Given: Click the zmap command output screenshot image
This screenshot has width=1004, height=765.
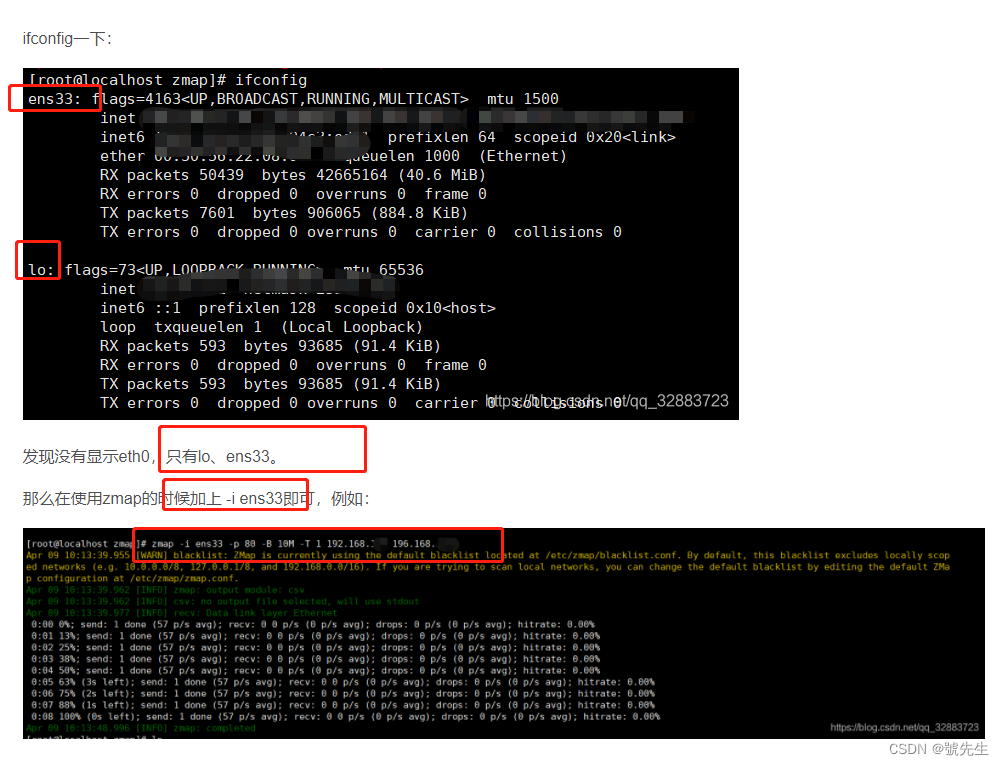Looking at the screenshot, I should [x=503, y=633].
